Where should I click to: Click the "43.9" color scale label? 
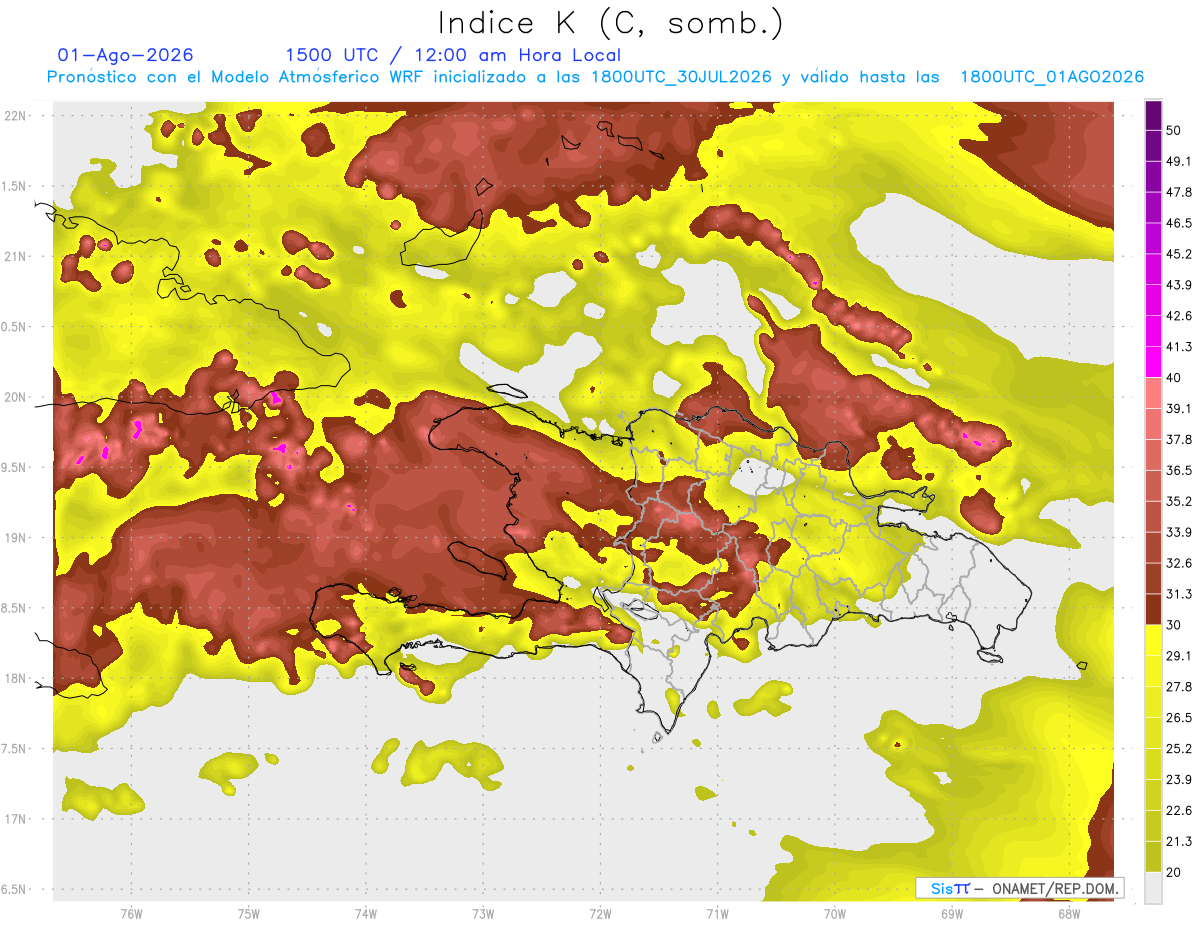pyautogui.click(x=1179, y=285)
